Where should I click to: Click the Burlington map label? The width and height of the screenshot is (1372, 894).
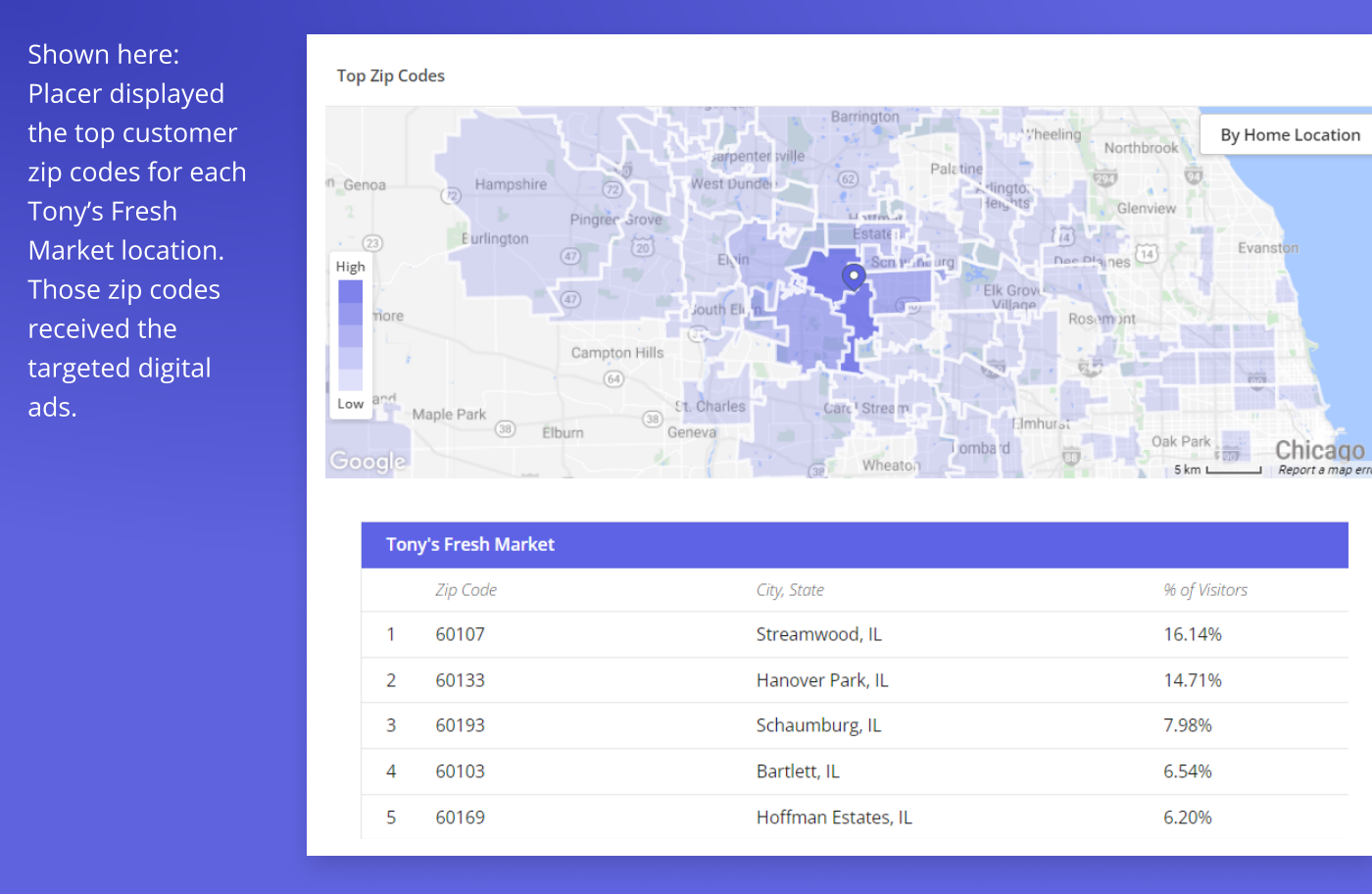(495, 239)
